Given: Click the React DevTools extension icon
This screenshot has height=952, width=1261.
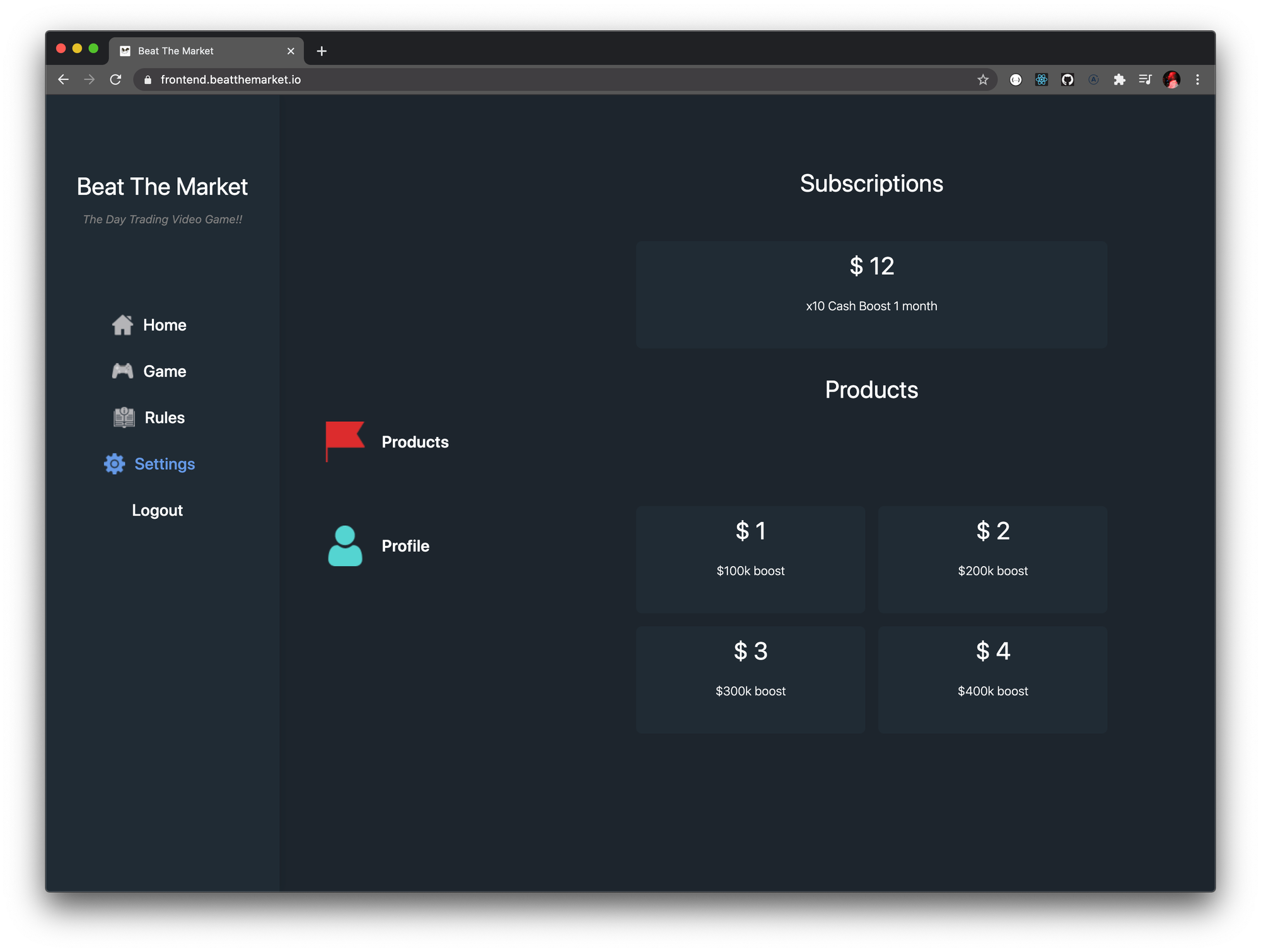Looking at the screenshot, I should (1042, 79).
